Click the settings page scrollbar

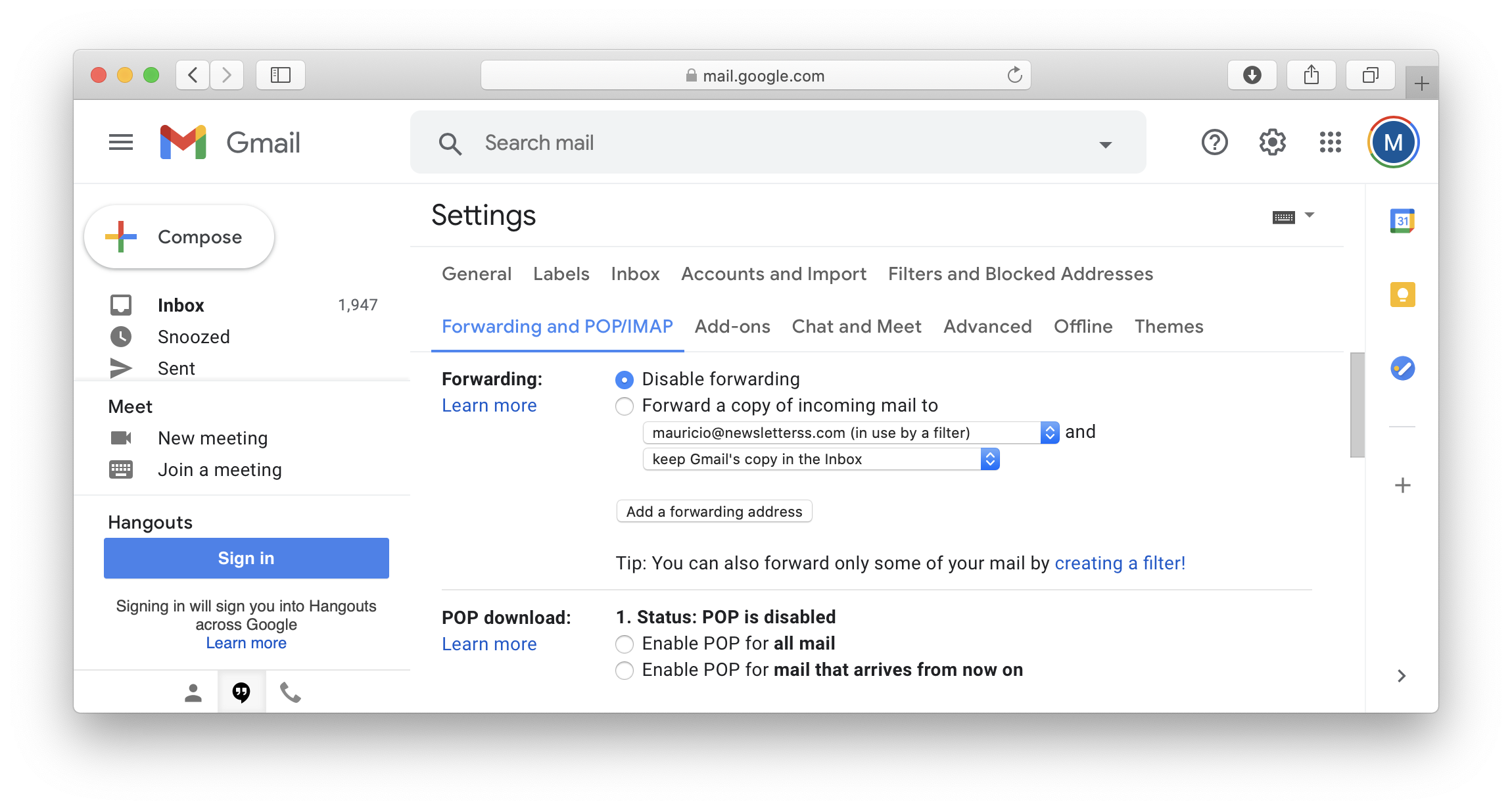(x=1358, y=405)
